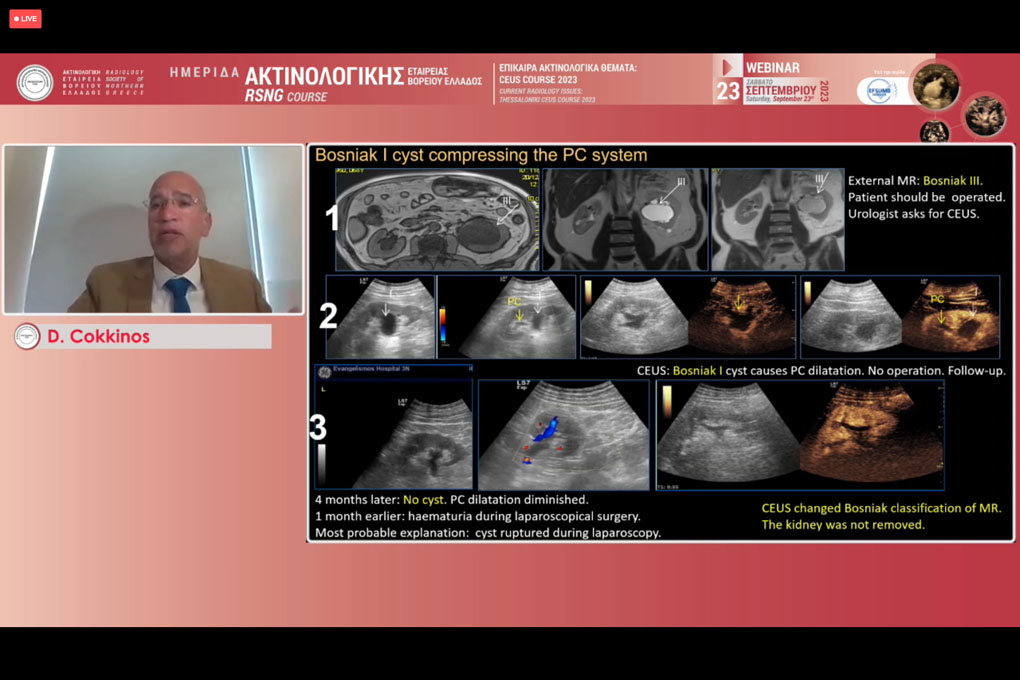Click the slide title 'Bosniak I cyst compressing'
Screen dimensions: 1020x680
tap(481, 155)
